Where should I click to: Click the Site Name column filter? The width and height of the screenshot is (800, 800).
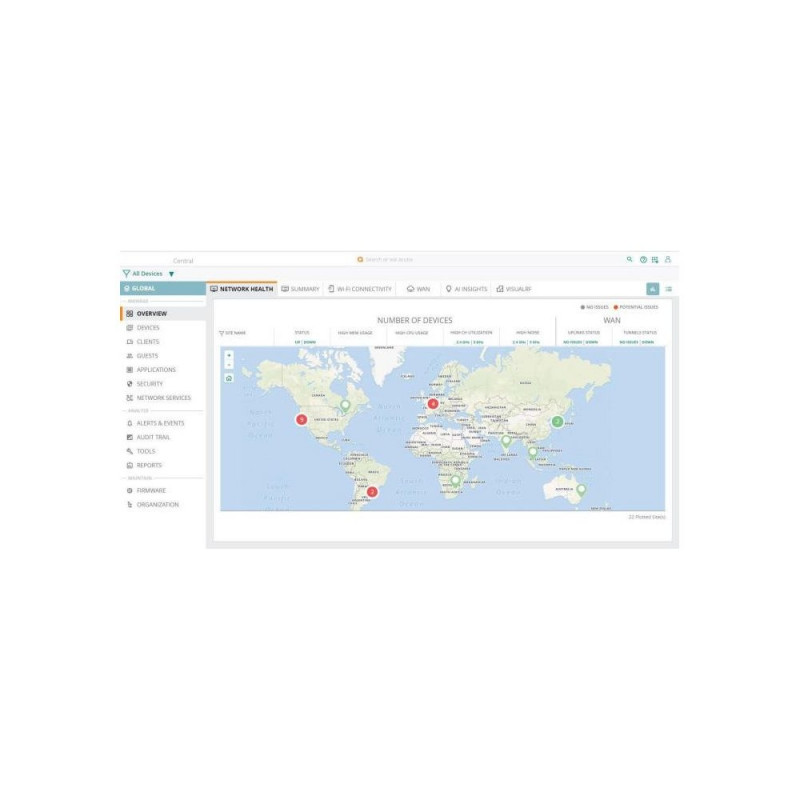[233, 332]
